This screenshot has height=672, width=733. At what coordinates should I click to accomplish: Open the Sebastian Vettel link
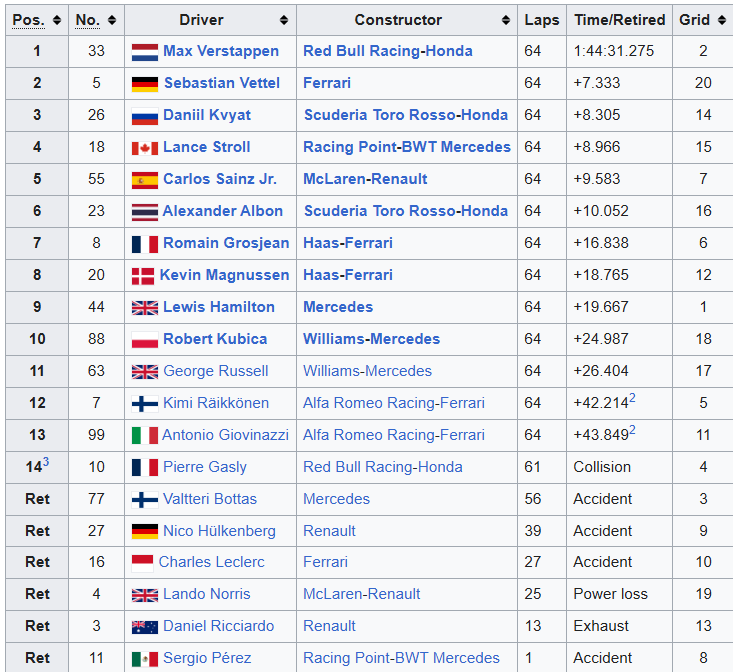click(x=222, y=83)
